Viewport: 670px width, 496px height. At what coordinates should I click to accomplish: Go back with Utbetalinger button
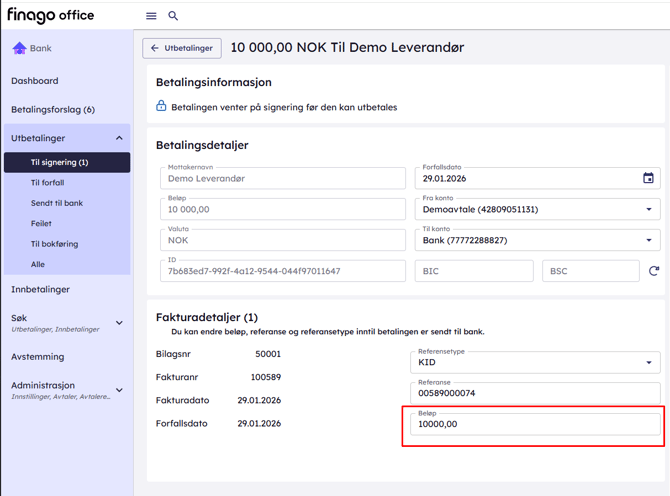click(x=182, y=48)
